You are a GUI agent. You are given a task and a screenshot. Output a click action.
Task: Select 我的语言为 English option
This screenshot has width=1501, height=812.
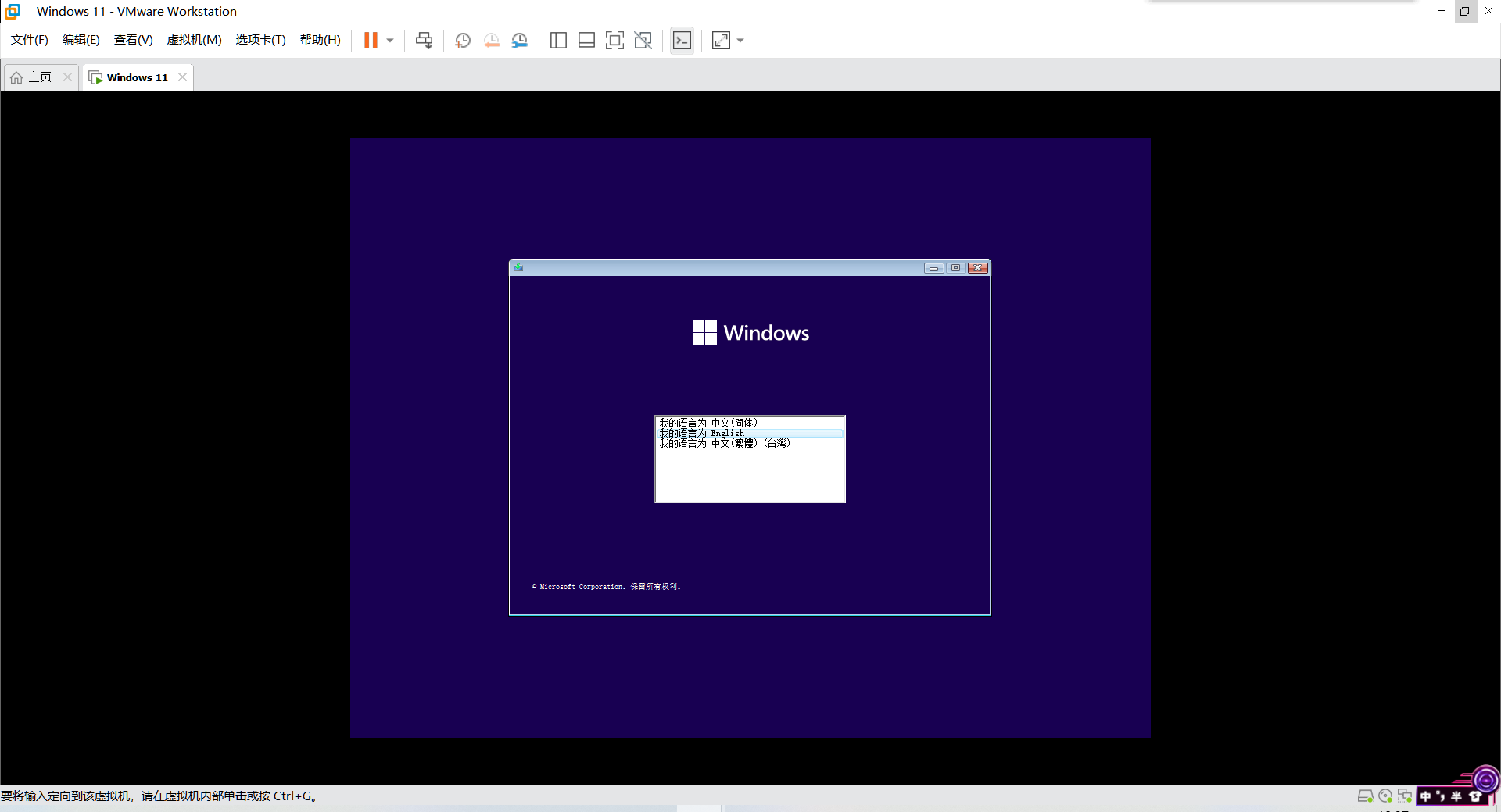pos(750,433)
